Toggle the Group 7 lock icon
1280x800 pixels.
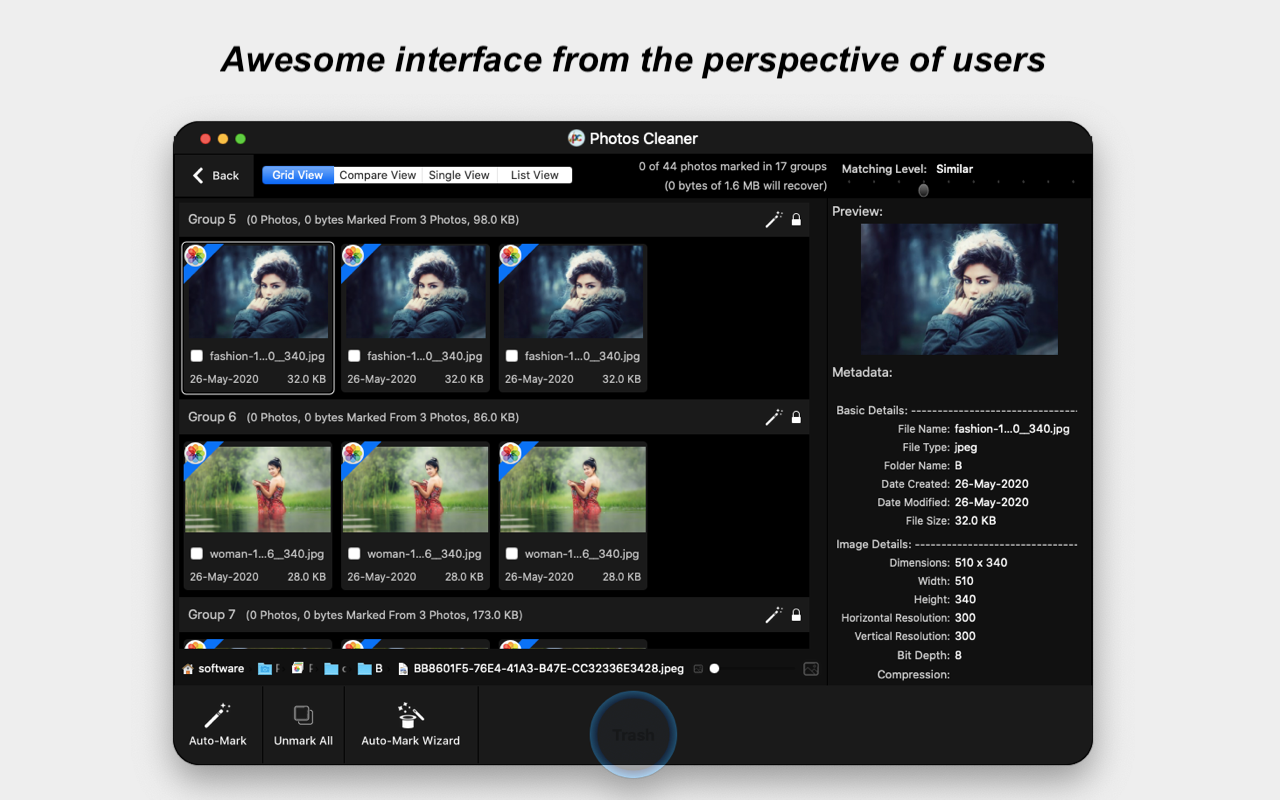coord(796,616)
